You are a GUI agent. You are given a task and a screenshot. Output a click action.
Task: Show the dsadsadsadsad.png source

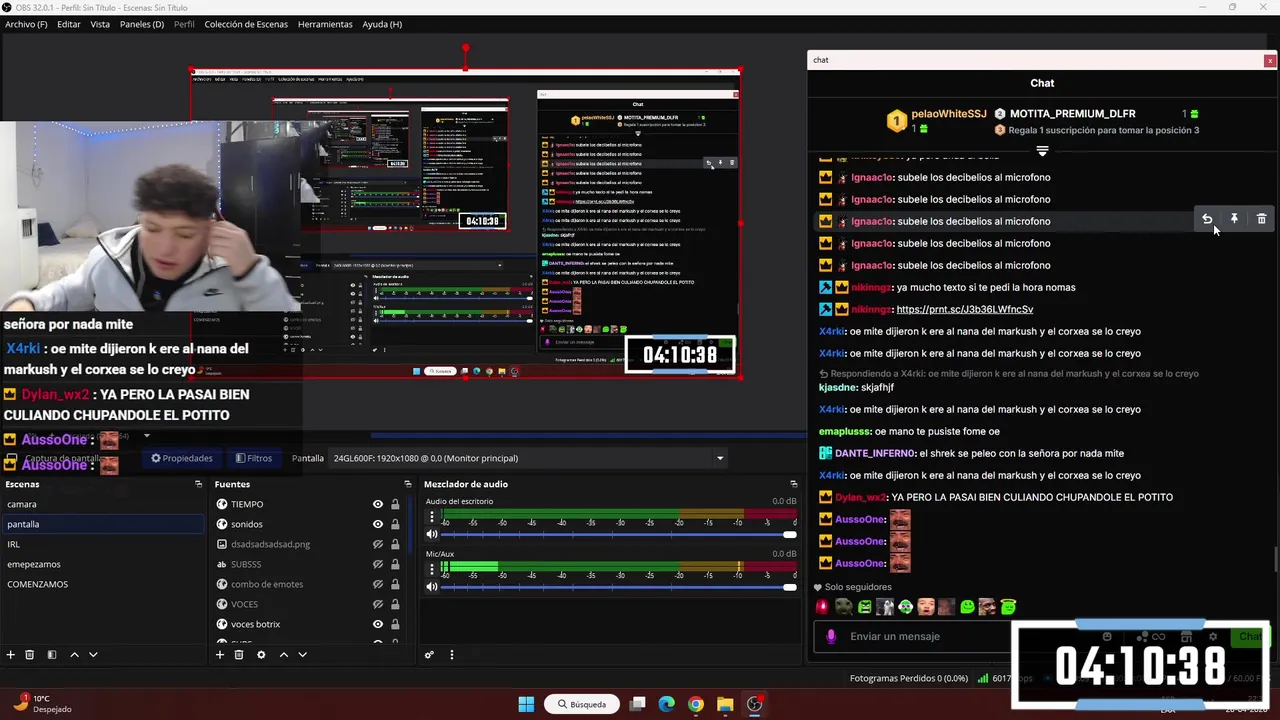pyautogui.click(x=378, y=544)
